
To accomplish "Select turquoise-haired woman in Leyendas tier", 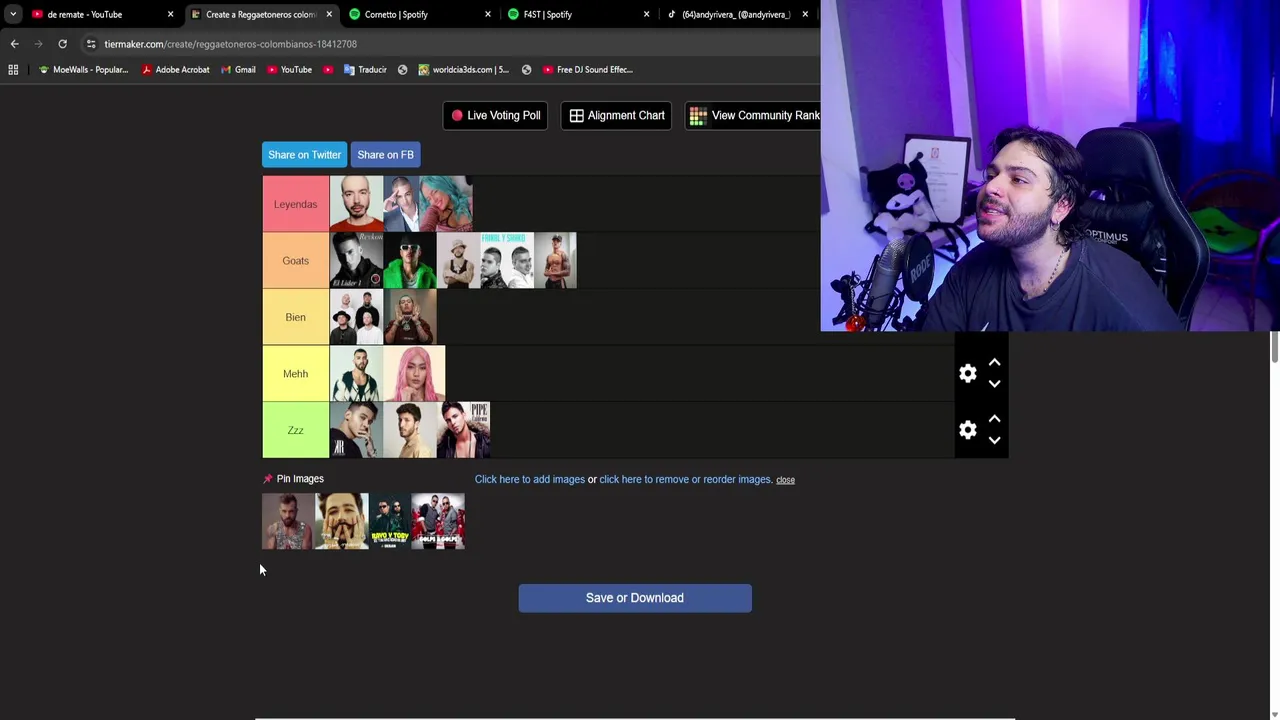I will tap(446, 204).
